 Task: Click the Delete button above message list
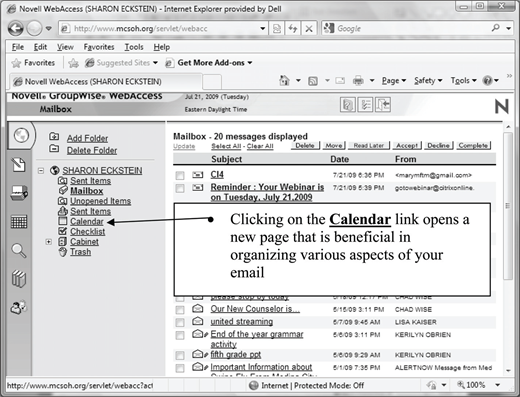tap(305, 146)
